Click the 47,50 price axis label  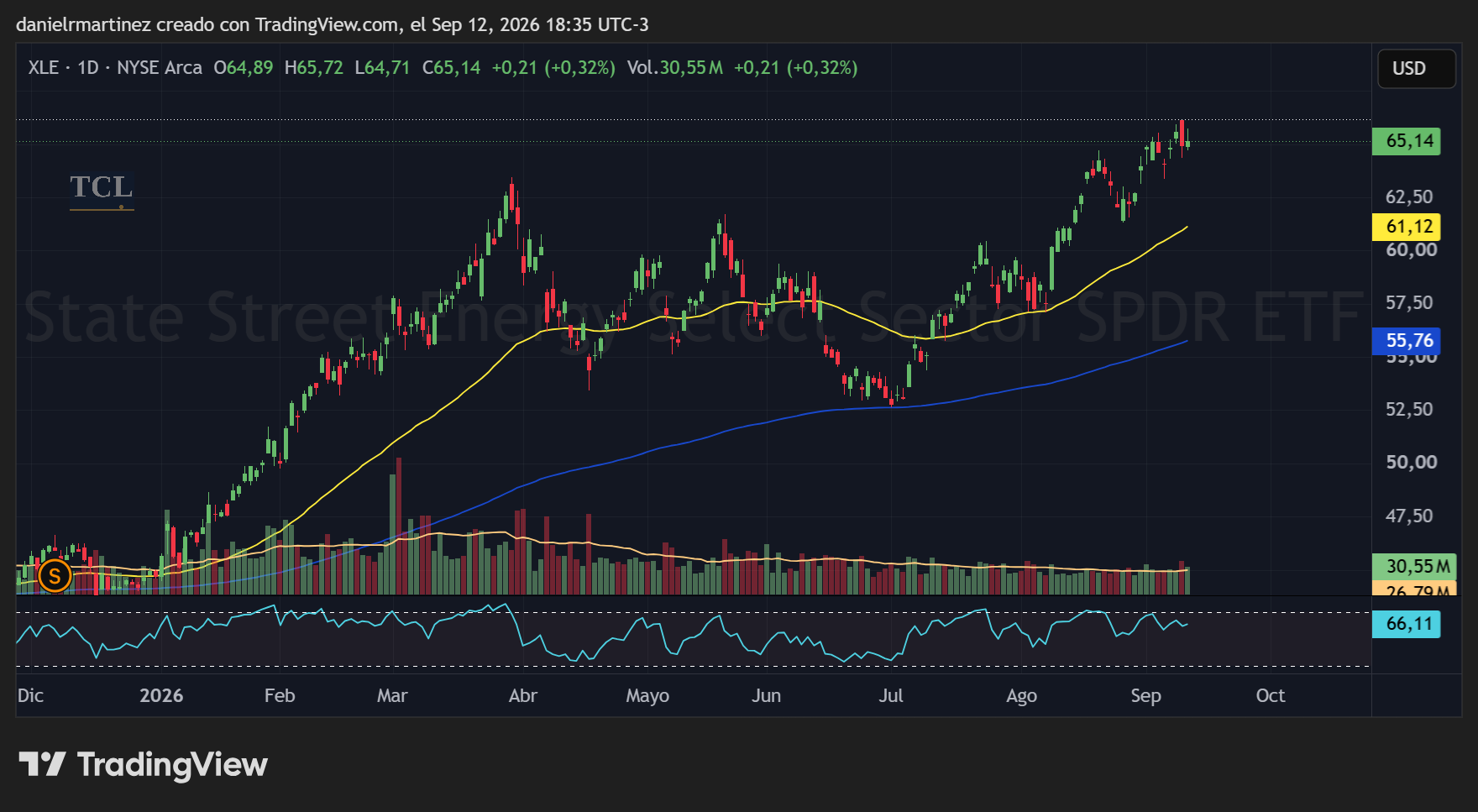click(x=1410, y=516)
